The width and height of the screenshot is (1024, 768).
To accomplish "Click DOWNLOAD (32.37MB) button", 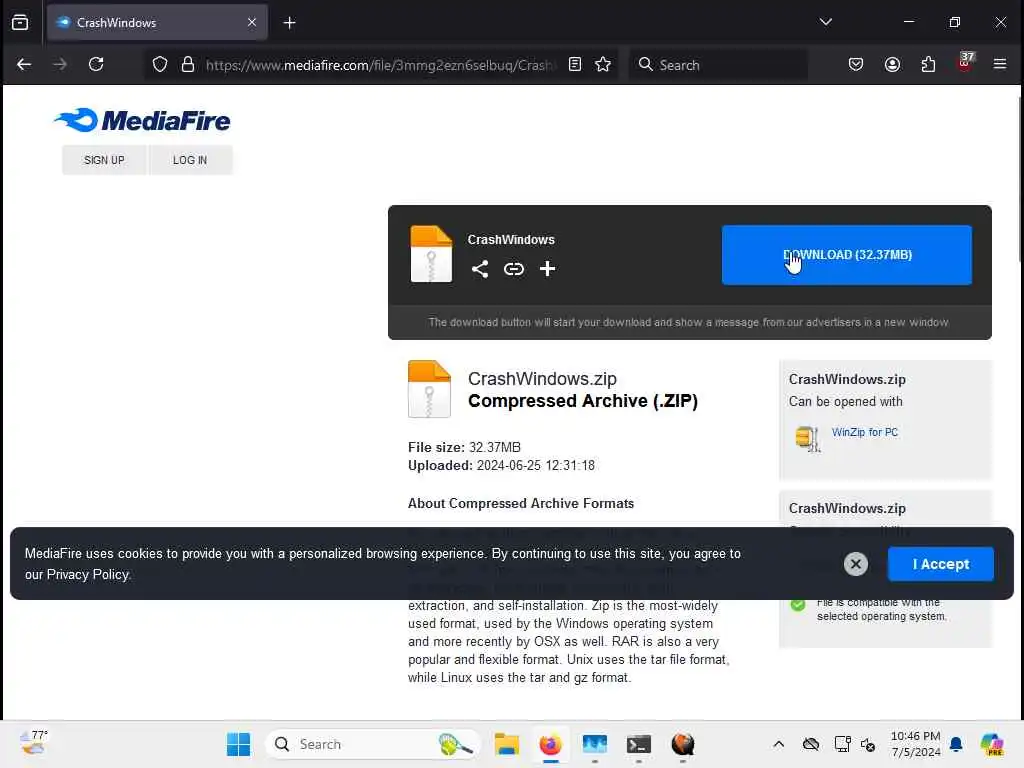I will pyautogui.click(x=846, y=255).
